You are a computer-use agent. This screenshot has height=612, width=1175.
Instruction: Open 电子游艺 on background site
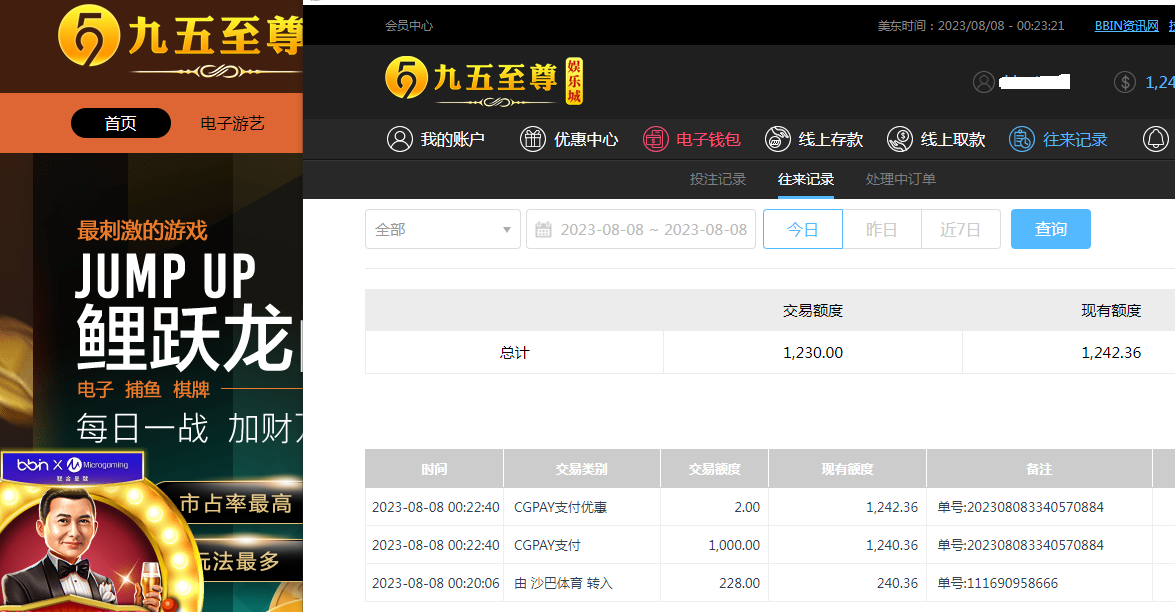coord(232,123)
